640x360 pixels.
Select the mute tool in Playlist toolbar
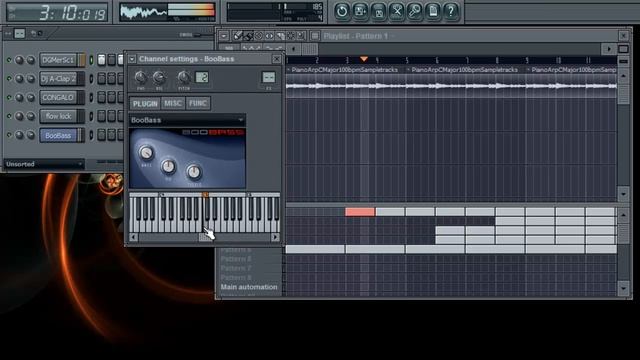tap(269, 36)
